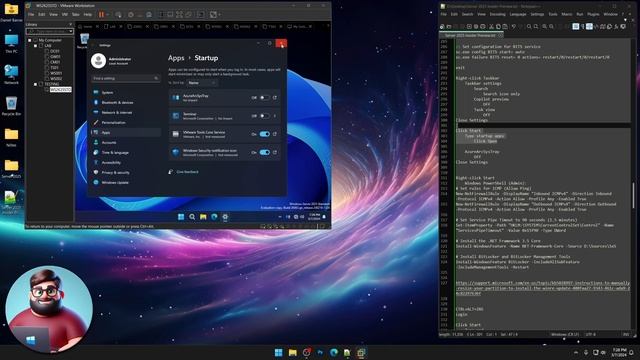This screenshot has height=360, width=640.
Task: Open the VMware File menu
Action: pyautogui.click(x=31, y=15)
